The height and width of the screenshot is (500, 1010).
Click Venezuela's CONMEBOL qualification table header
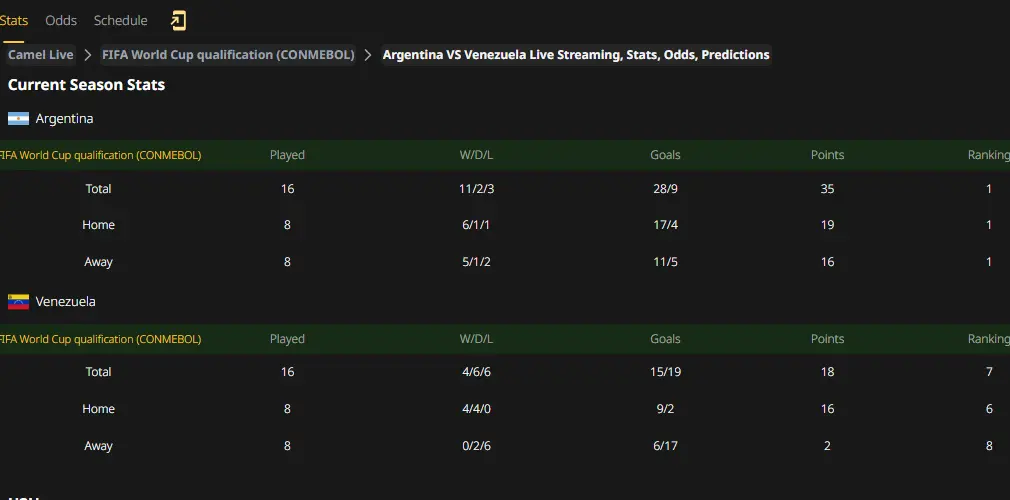coord(505,339)
